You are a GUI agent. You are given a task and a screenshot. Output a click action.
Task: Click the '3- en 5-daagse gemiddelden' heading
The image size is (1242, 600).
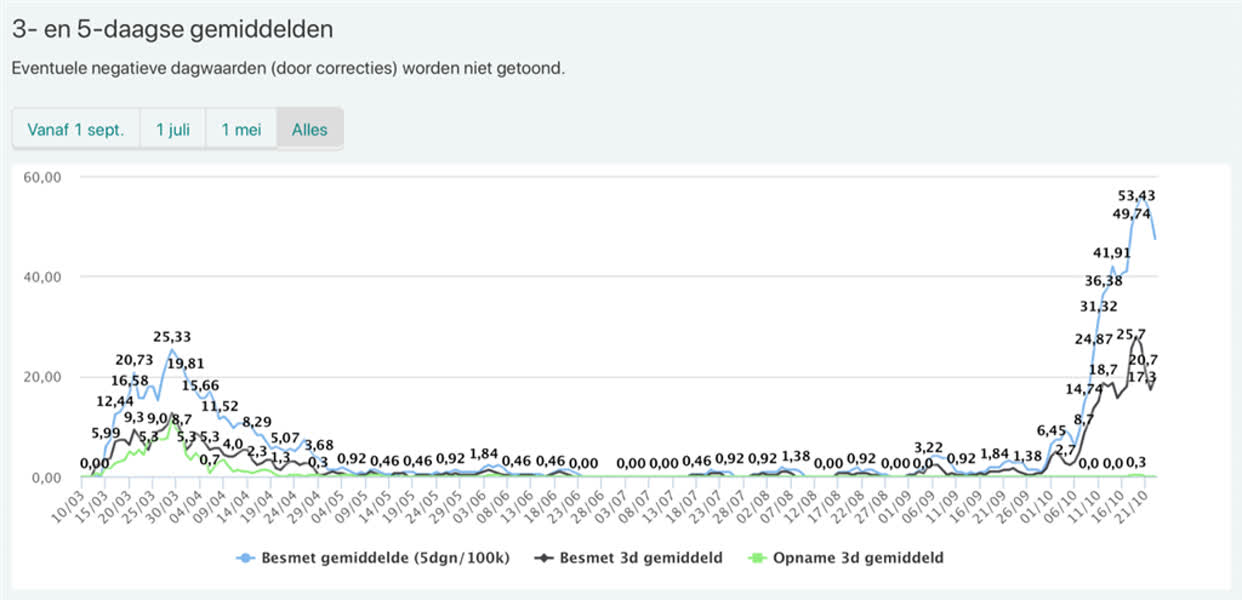(x=172, y=30)
